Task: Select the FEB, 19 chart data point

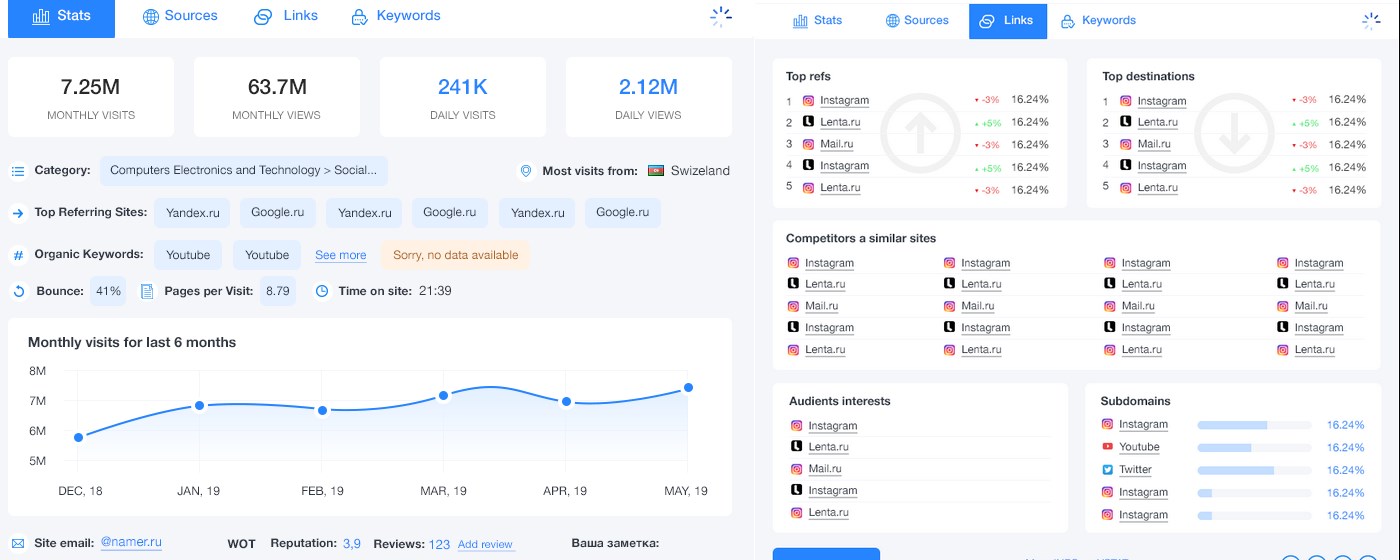Action: click(x=322, y=411)
